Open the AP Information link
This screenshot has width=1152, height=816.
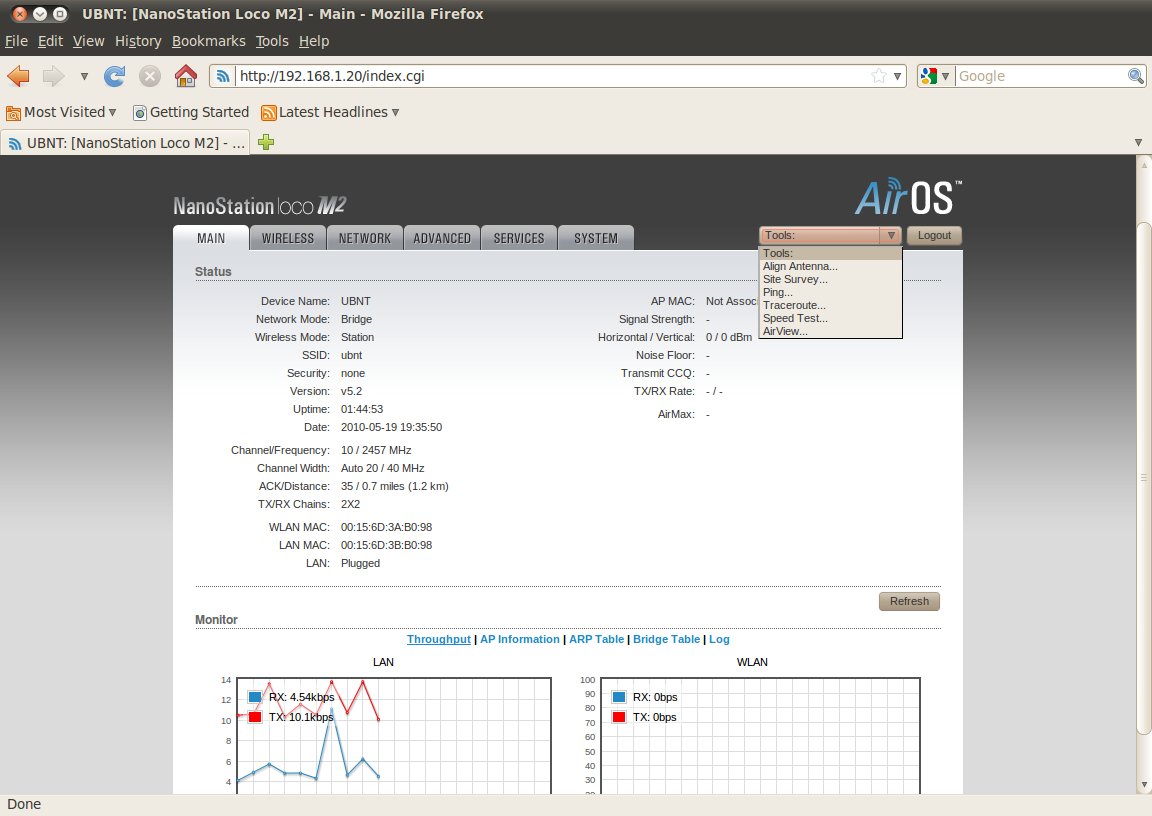pyautogui.click(x=520, y=639)
